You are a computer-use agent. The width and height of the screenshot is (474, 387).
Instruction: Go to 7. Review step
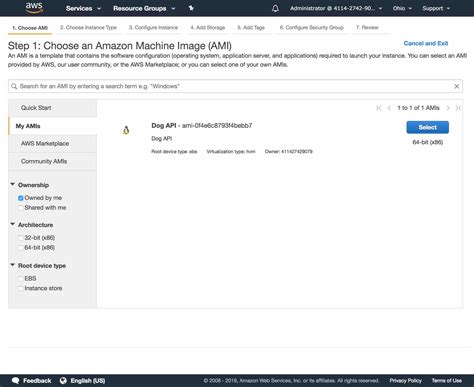click(367, 28)
